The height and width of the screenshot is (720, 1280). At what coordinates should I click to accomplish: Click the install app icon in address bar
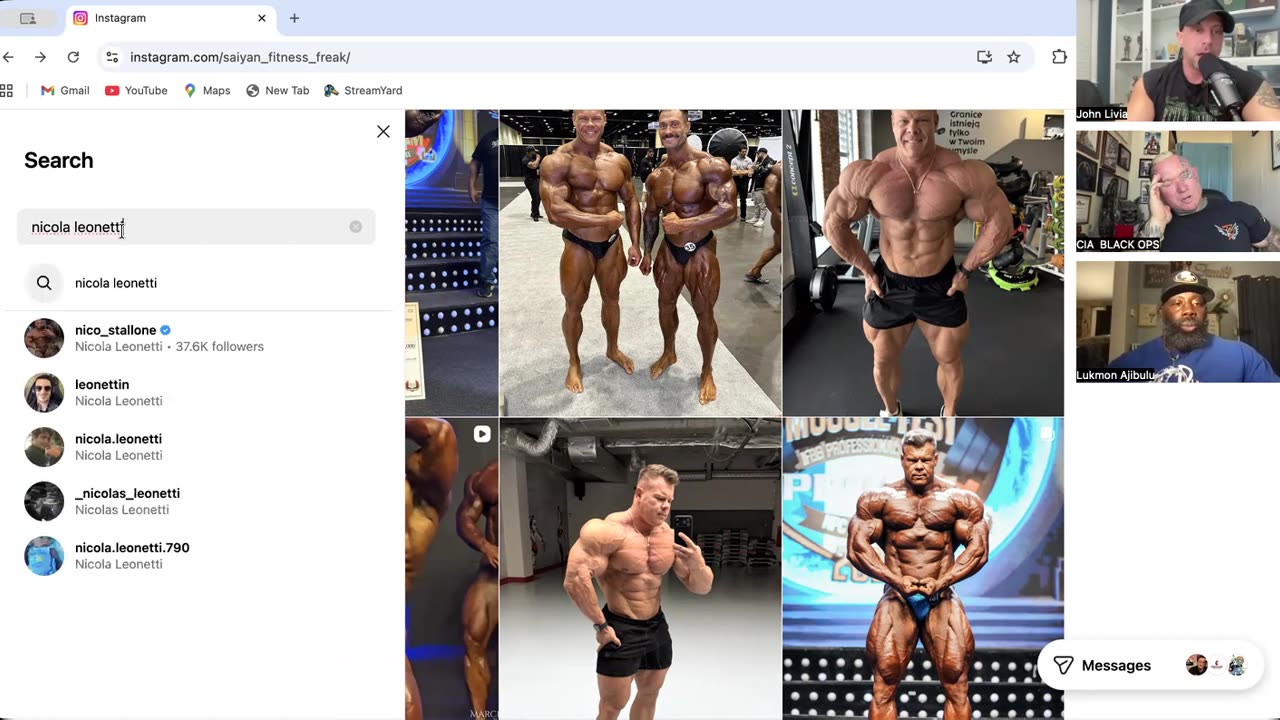click(x=984, y=57)
